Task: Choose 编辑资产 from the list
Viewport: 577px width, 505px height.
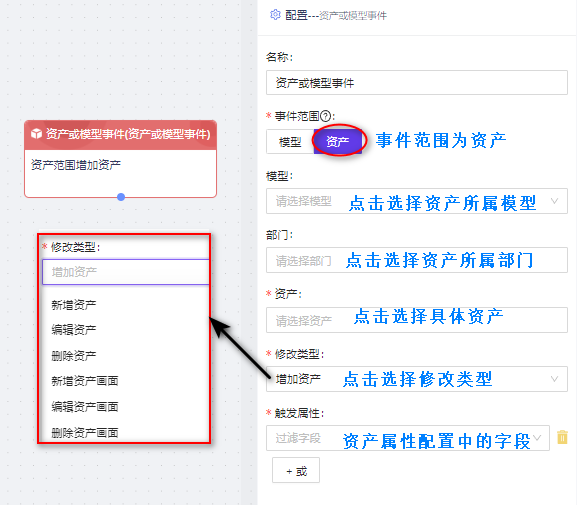Action: [x=74, y=330]
